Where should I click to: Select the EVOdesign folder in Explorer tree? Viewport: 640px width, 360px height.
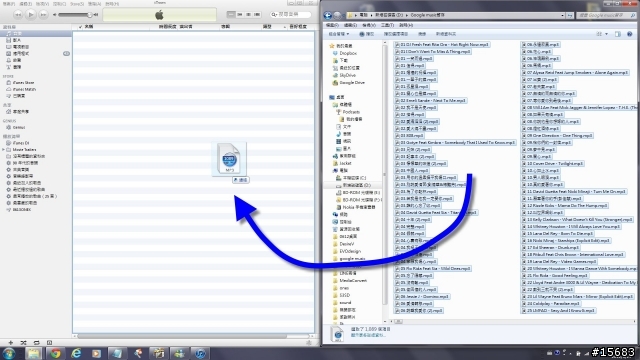pyautogui.click(x=347, y=251)
